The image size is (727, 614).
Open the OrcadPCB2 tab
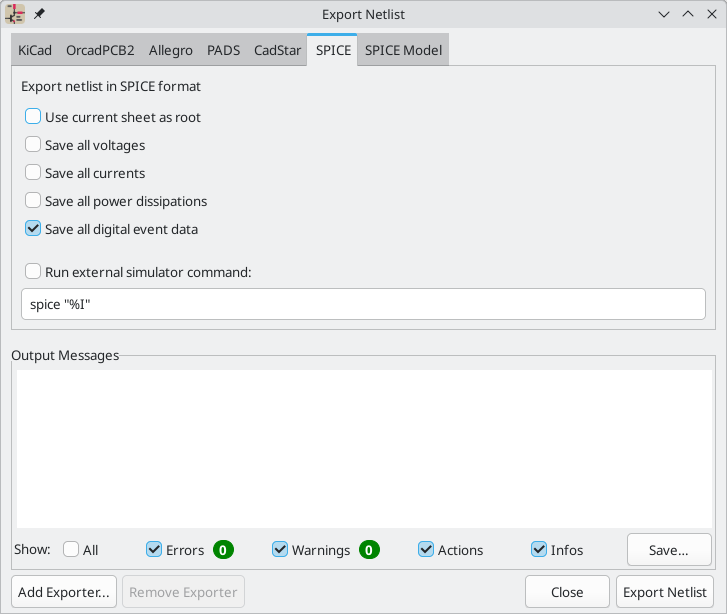point(100,50)
